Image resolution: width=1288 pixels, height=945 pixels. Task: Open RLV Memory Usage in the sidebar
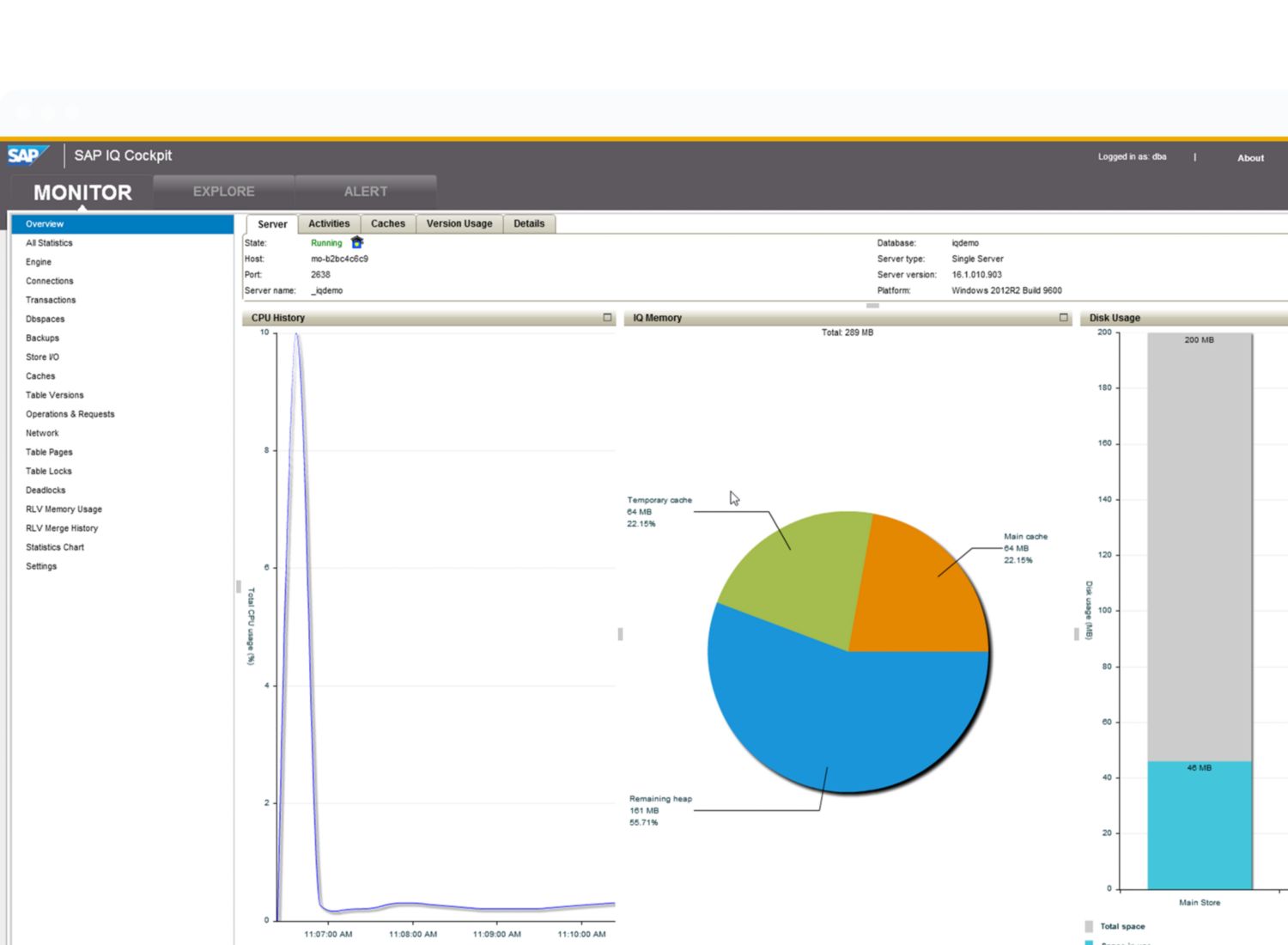pos(64,509)
